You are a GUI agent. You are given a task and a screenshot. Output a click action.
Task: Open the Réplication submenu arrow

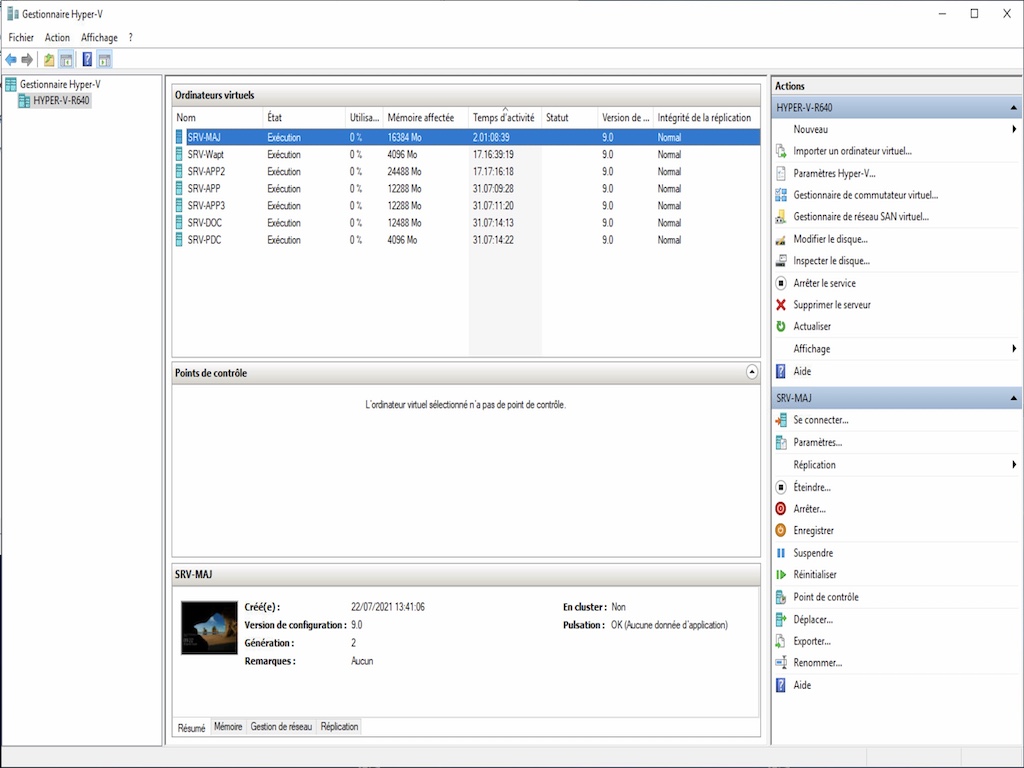(x=1014, y=465)
